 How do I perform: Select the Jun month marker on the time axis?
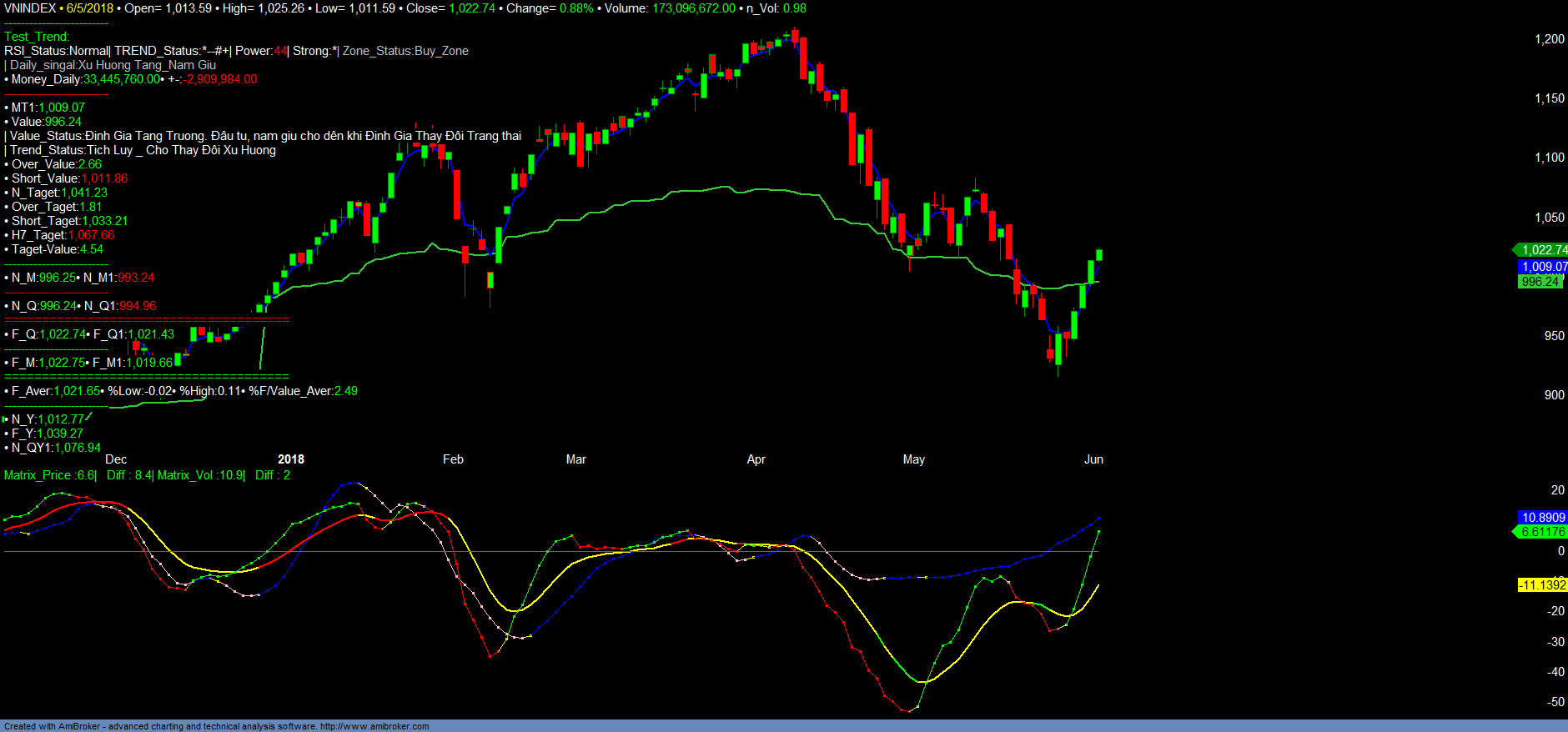click(1093, 459)
